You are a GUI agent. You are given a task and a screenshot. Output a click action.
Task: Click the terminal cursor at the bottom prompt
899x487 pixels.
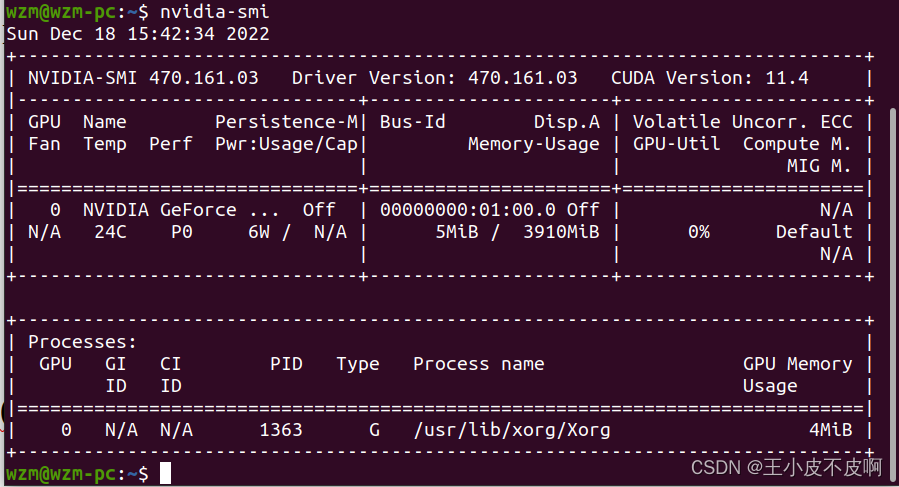tap(165, 474)
